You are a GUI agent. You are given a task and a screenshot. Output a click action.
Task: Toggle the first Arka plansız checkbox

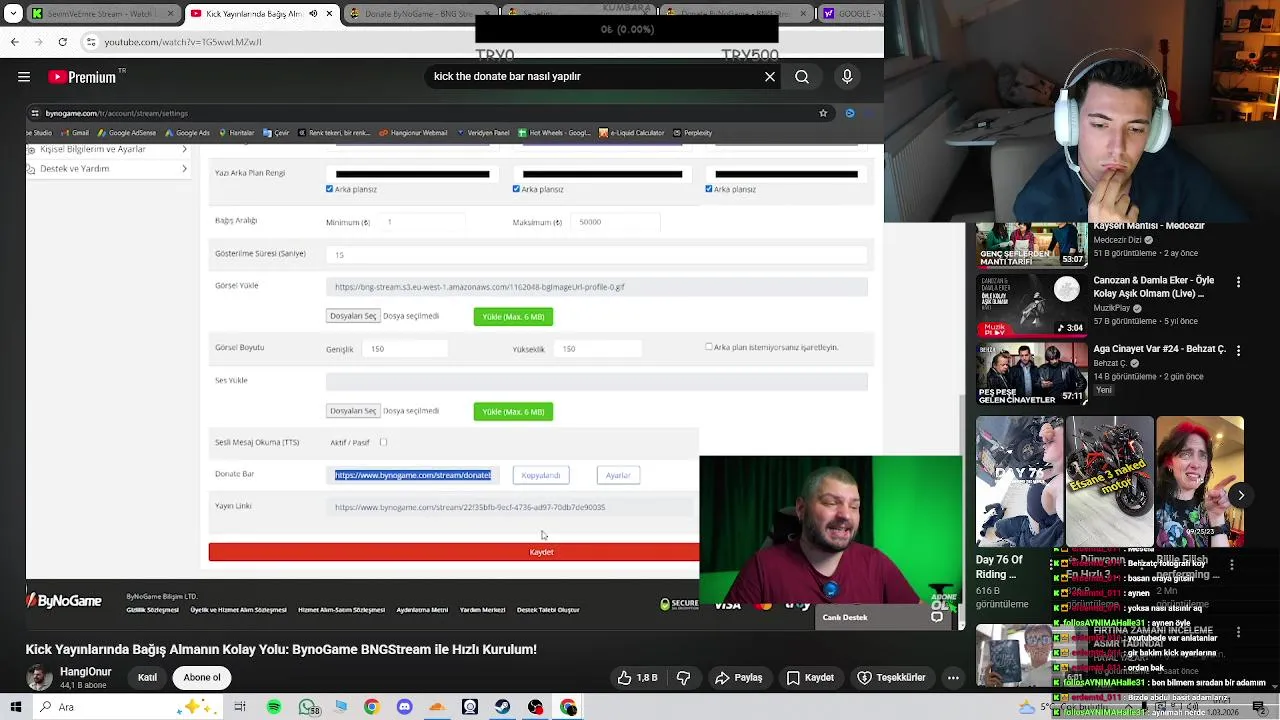pos(329,189)
